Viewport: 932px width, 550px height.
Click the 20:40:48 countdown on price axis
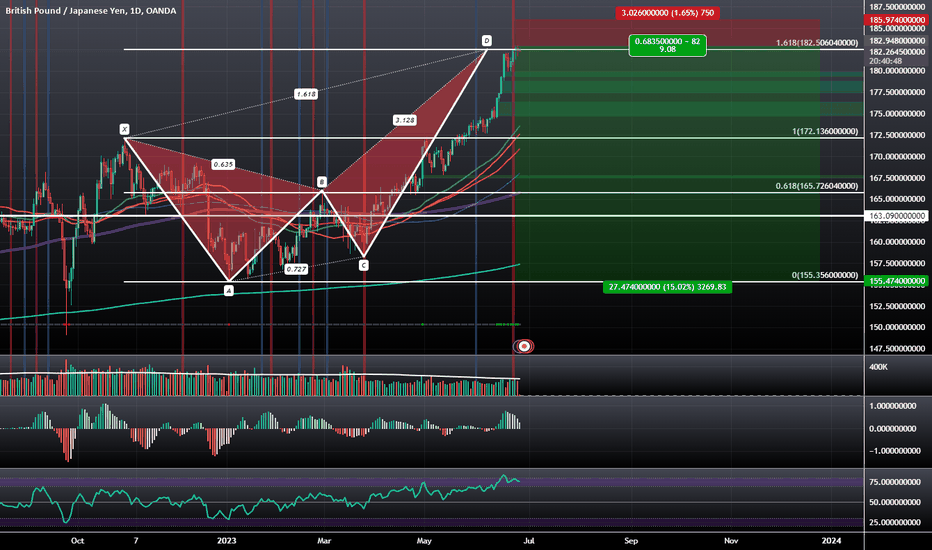885,61
